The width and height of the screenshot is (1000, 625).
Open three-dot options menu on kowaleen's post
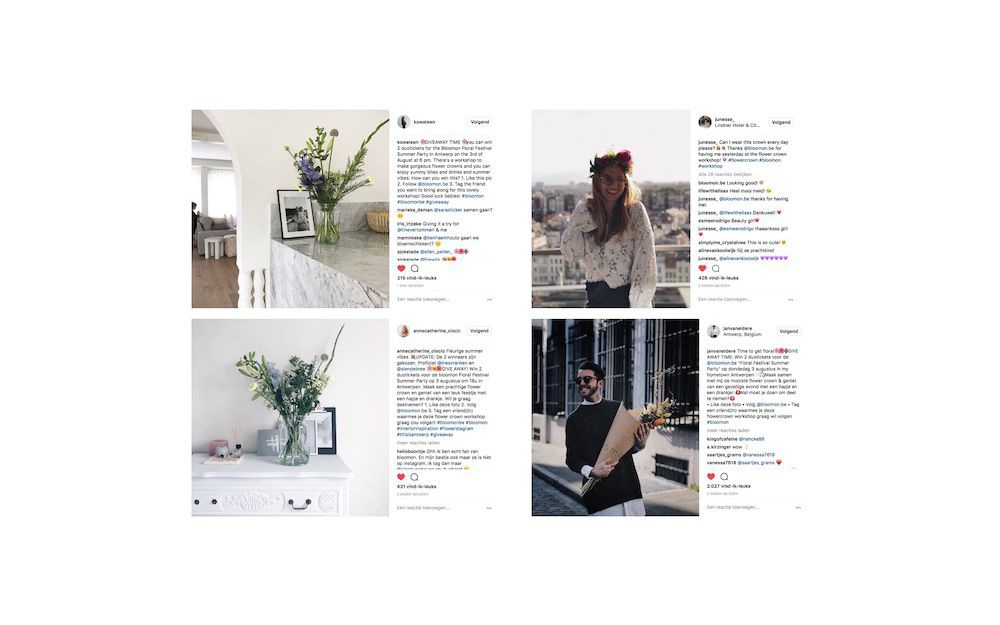click(489, 299)
